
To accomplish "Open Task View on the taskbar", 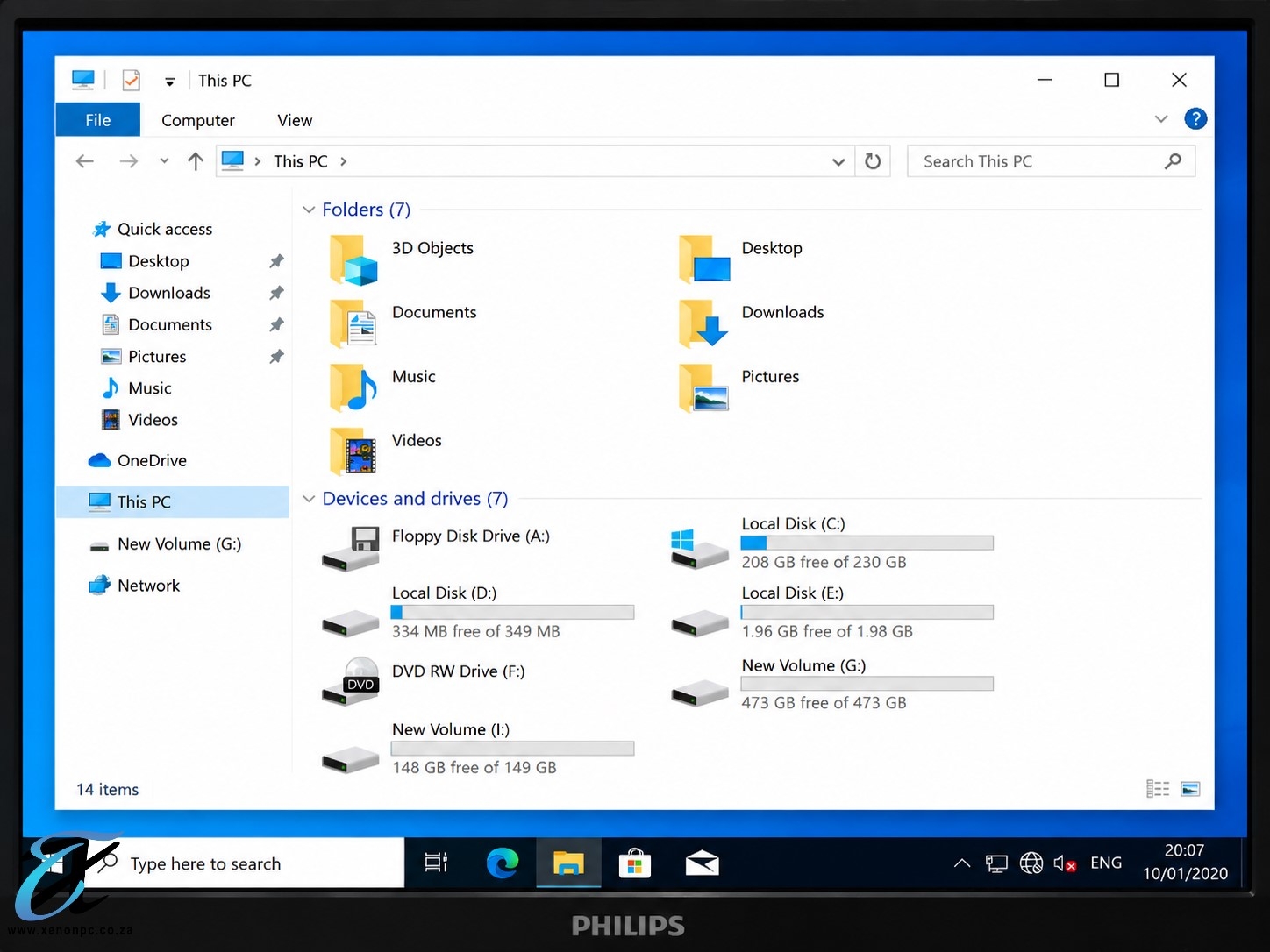I will pyautogui.click(x=436, y=863).
